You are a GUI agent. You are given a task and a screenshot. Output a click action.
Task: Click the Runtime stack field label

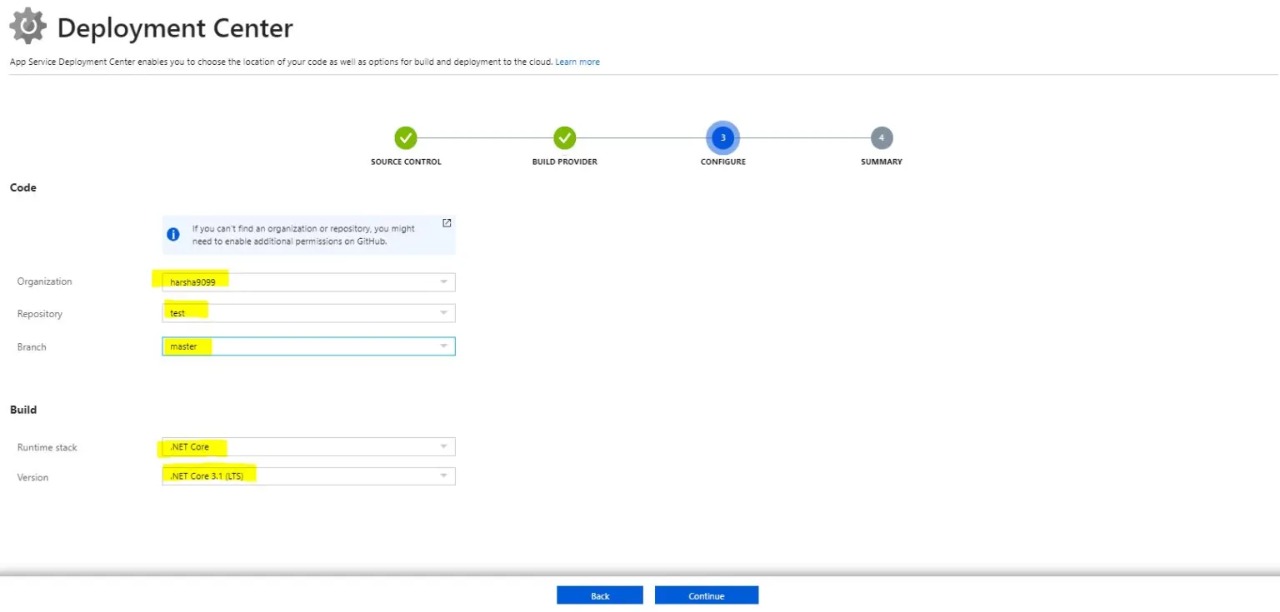(x=47, y=447)
